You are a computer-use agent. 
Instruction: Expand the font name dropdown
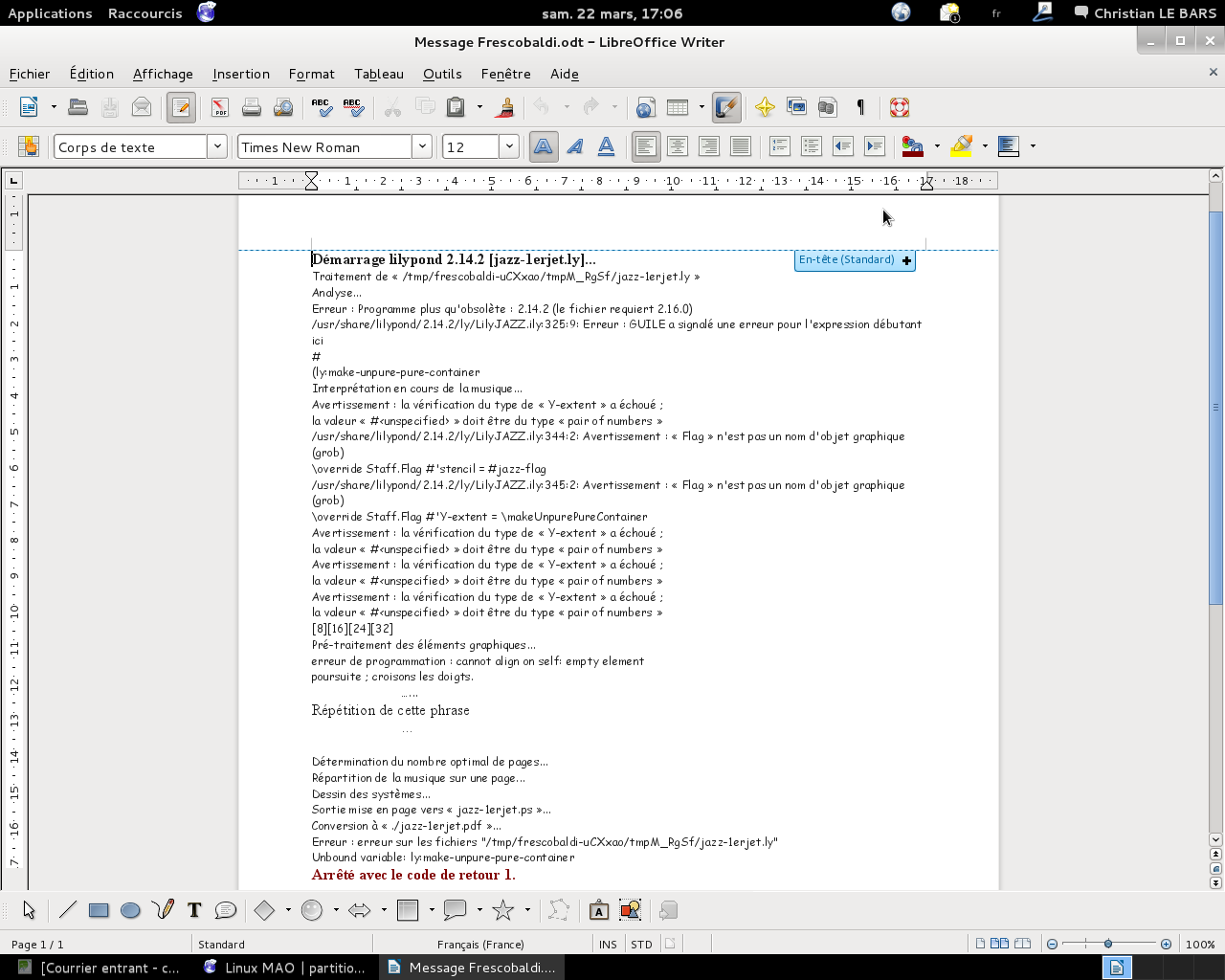(422, 146)
